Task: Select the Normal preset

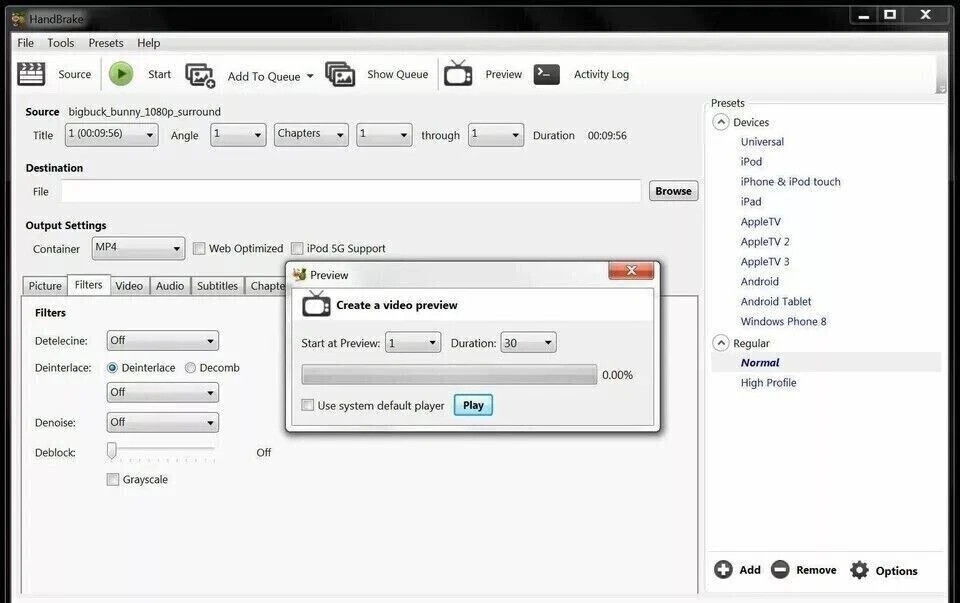Action: [760, 362]
